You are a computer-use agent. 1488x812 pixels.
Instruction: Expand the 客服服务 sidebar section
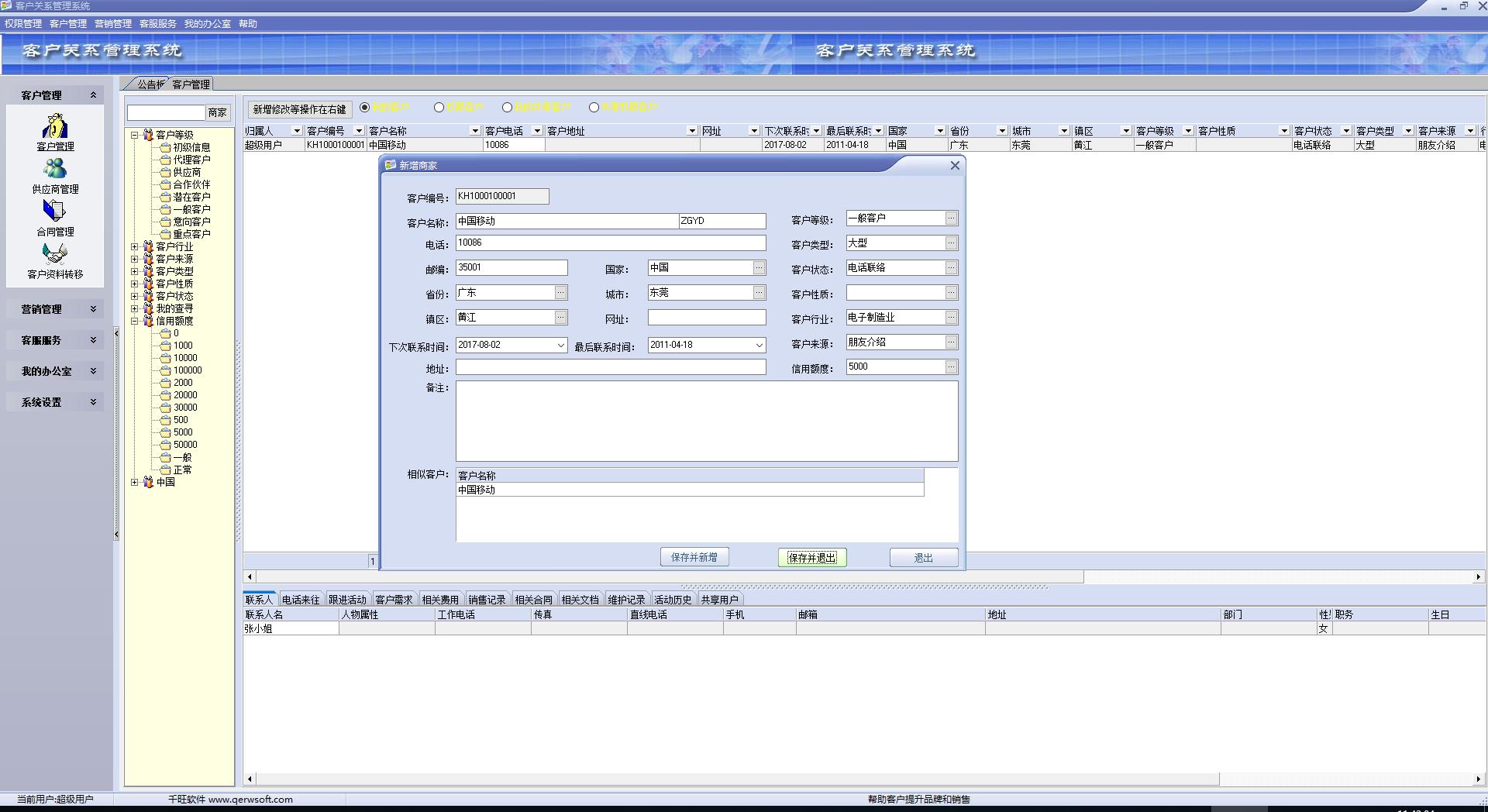click(x=56, y=340)
